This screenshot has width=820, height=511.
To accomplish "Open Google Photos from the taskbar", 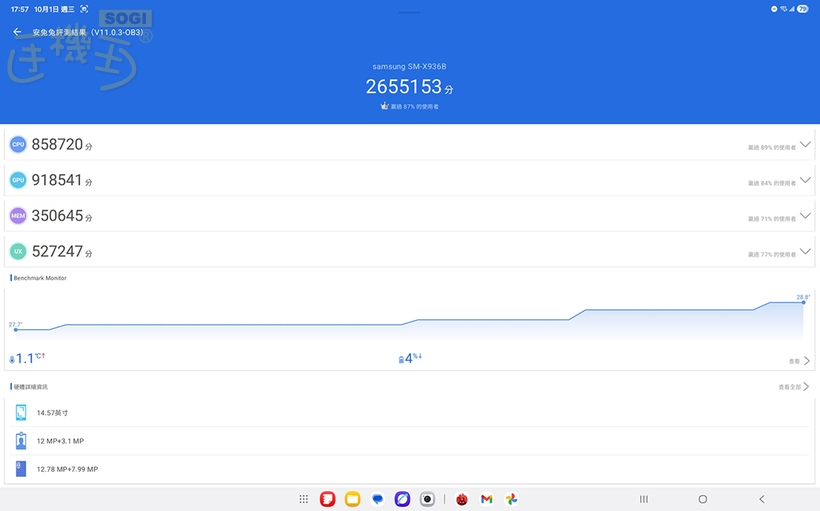I will [511, 499].
